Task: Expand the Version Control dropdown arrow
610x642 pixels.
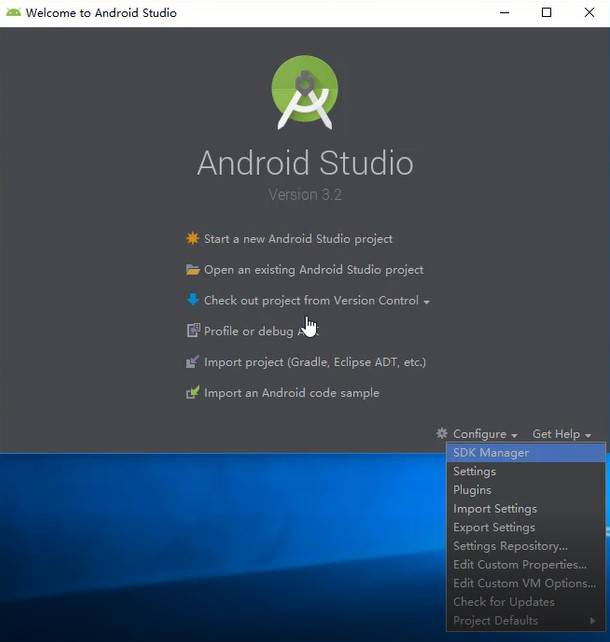Action: click(x=427, y=302)
